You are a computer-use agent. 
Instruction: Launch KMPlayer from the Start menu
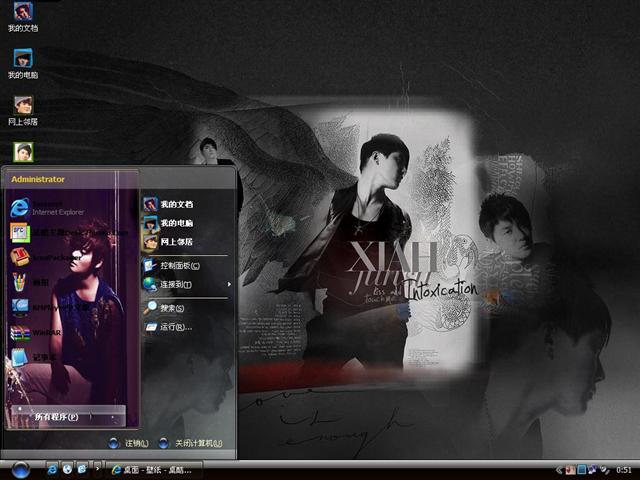[49, 307]
